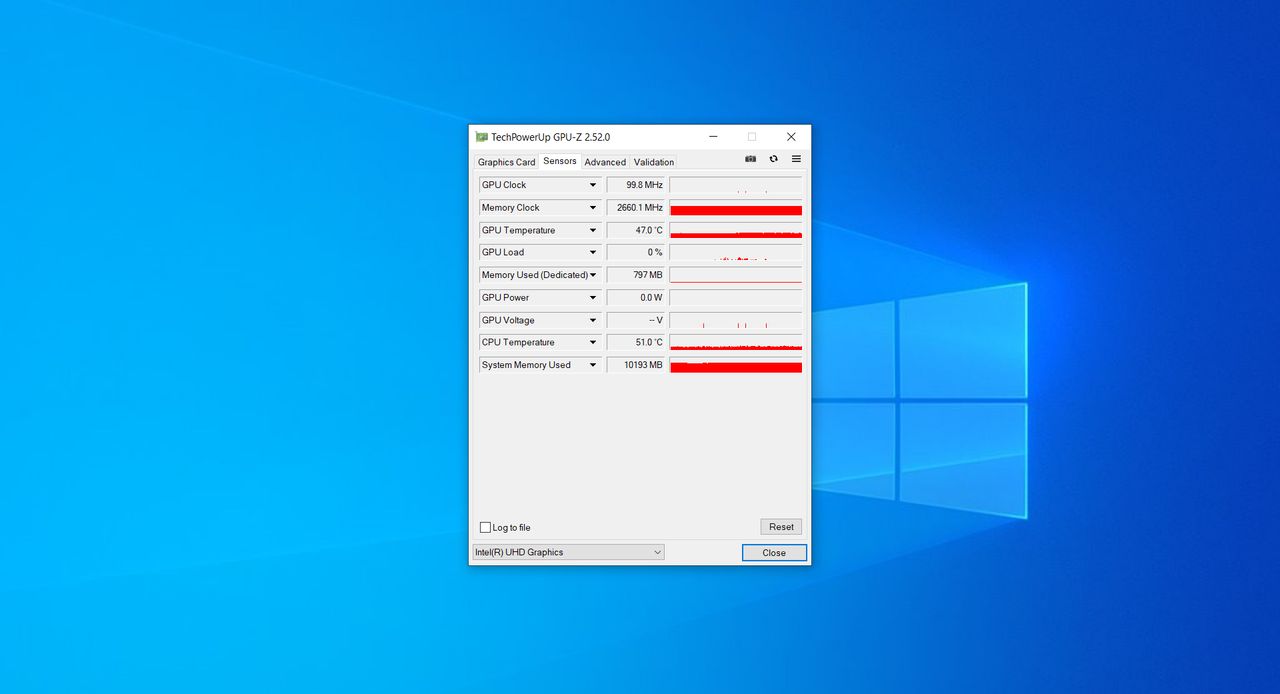Open the GPU-Z hamburger menu icon
Viewport: 1280px width, 694px height.
click(796, 159)
